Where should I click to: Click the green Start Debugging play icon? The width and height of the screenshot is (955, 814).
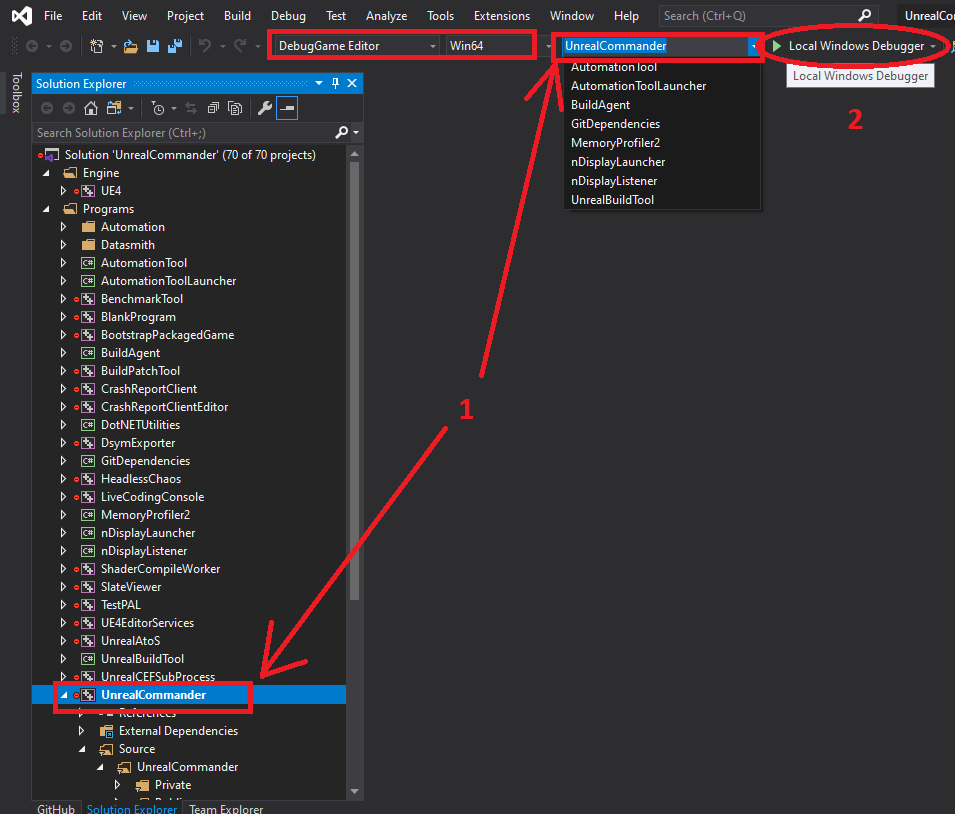pos(777,46)
